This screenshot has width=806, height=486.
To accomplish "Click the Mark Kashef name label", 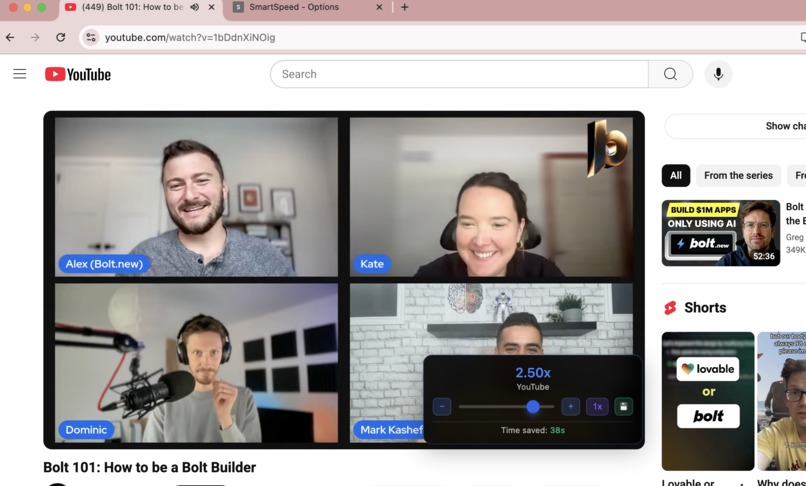I will [x=391, y=430].
